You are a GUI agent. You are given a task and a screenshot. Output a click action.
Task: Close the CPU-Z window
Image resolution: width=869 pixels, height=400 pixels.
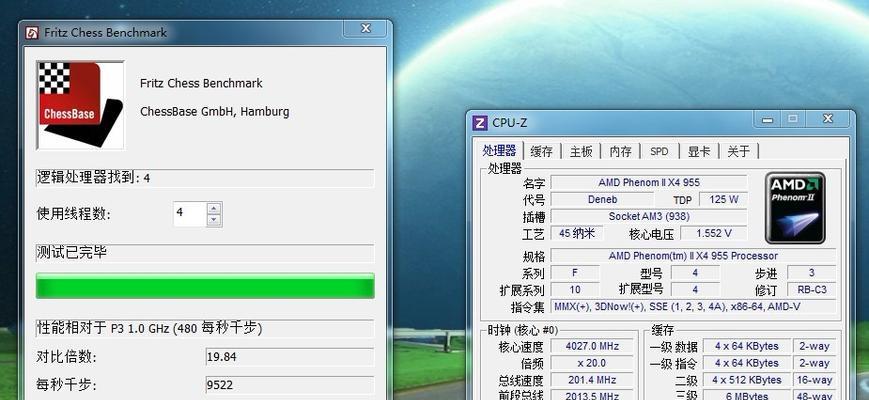tap(828, 119)
